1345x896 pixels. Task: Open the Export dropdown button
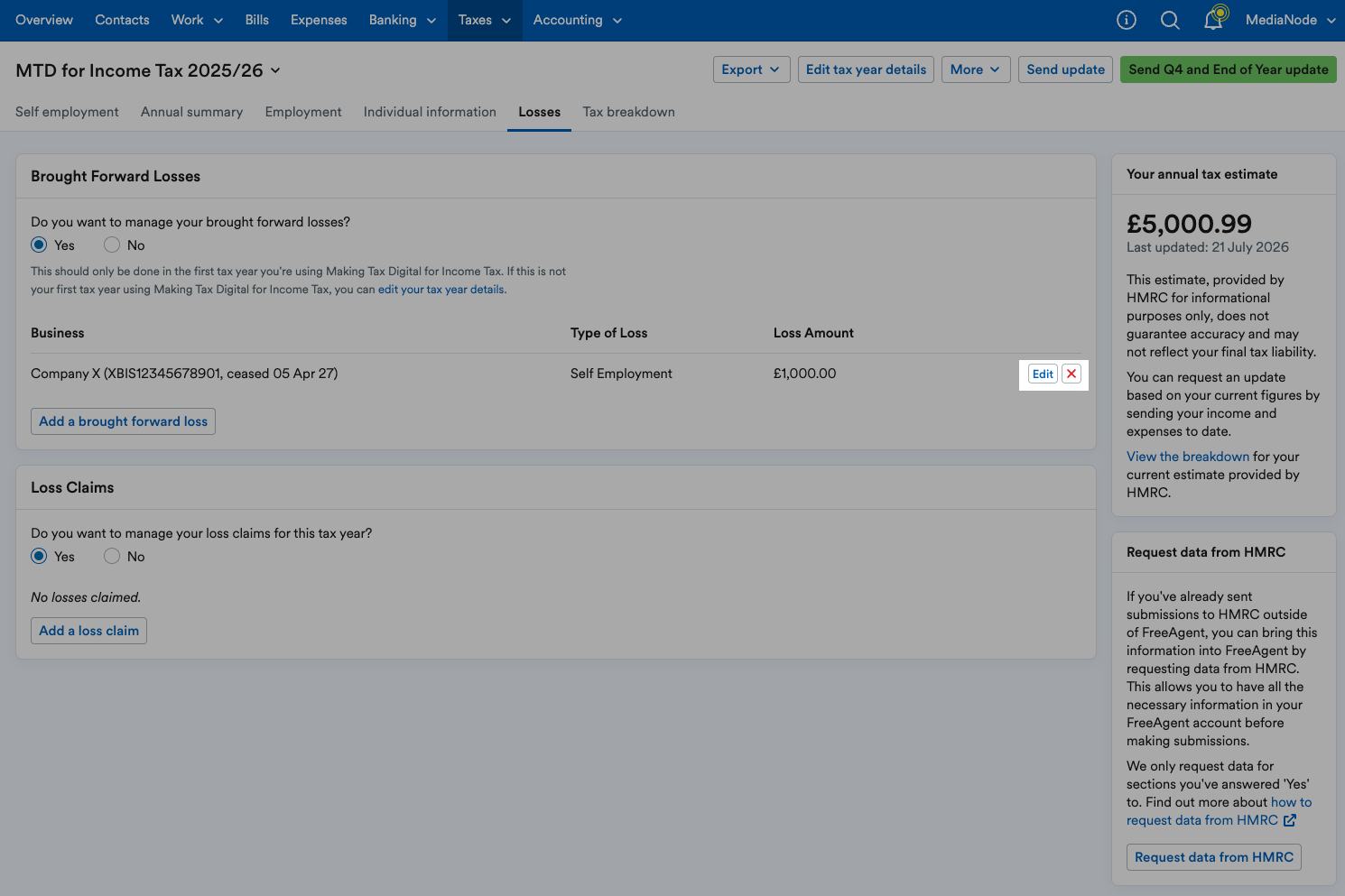751,69
